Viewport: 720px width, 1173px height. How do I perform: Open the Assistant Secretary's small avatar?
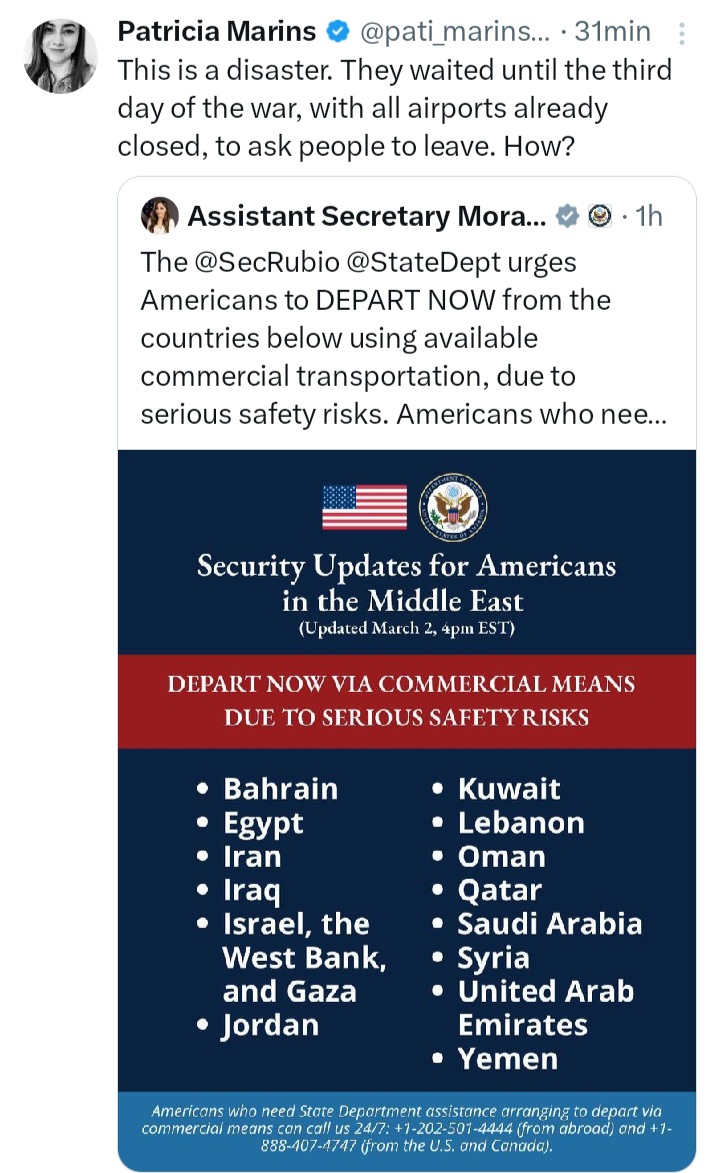(160, 216)
